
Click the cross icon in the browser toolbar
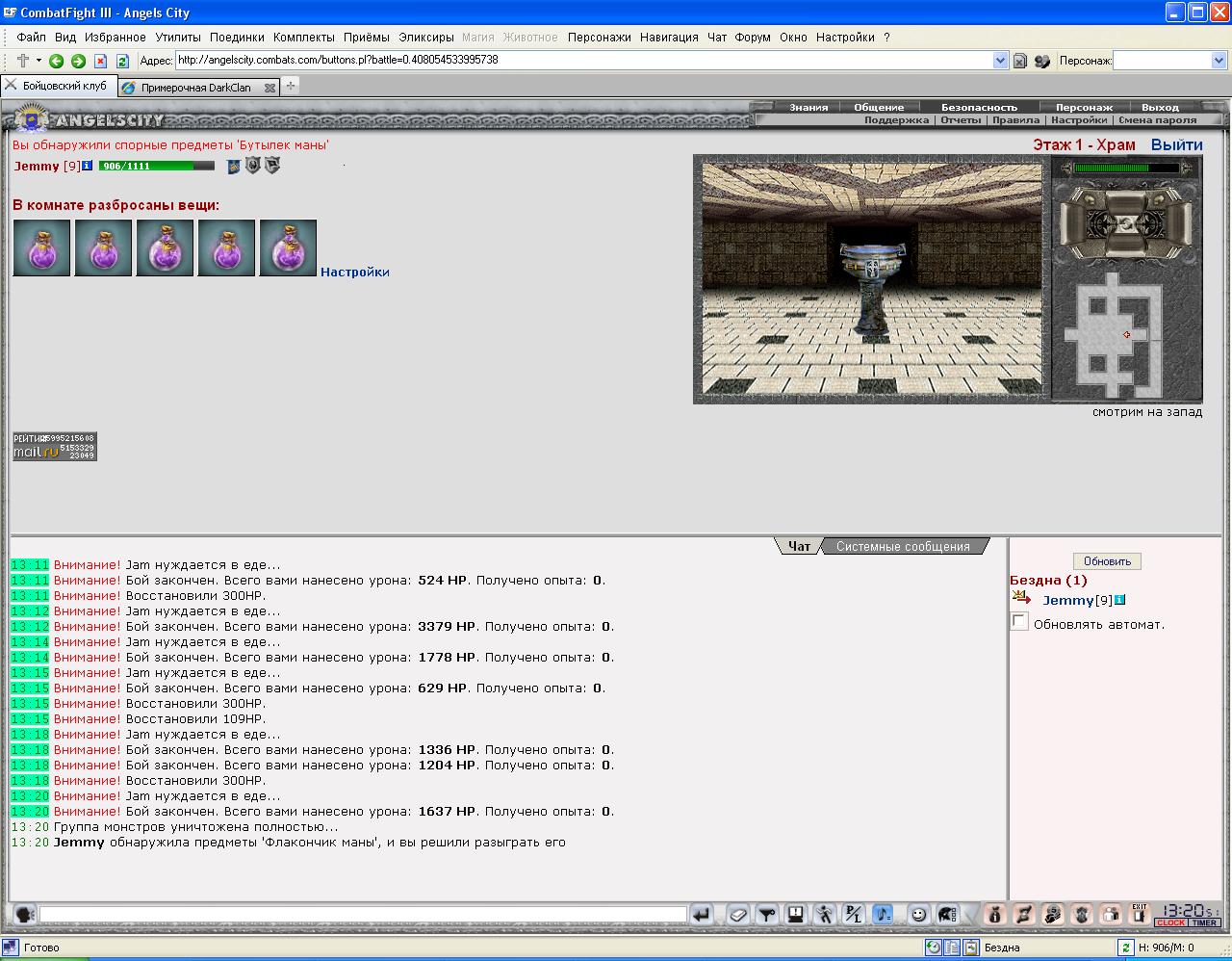click(x=23, y=61)
